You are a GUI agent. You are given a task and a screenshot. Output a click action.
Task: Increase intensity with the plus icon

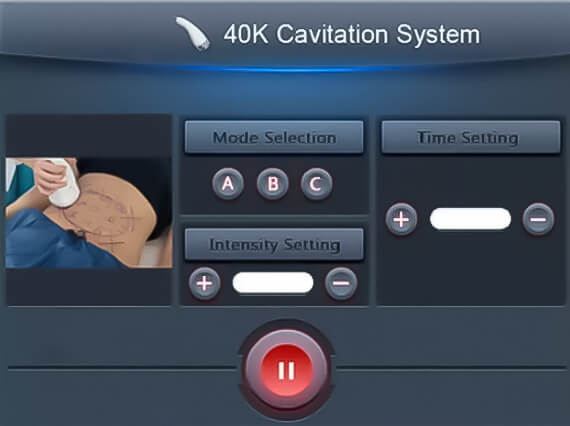click(x=205, y=284)
